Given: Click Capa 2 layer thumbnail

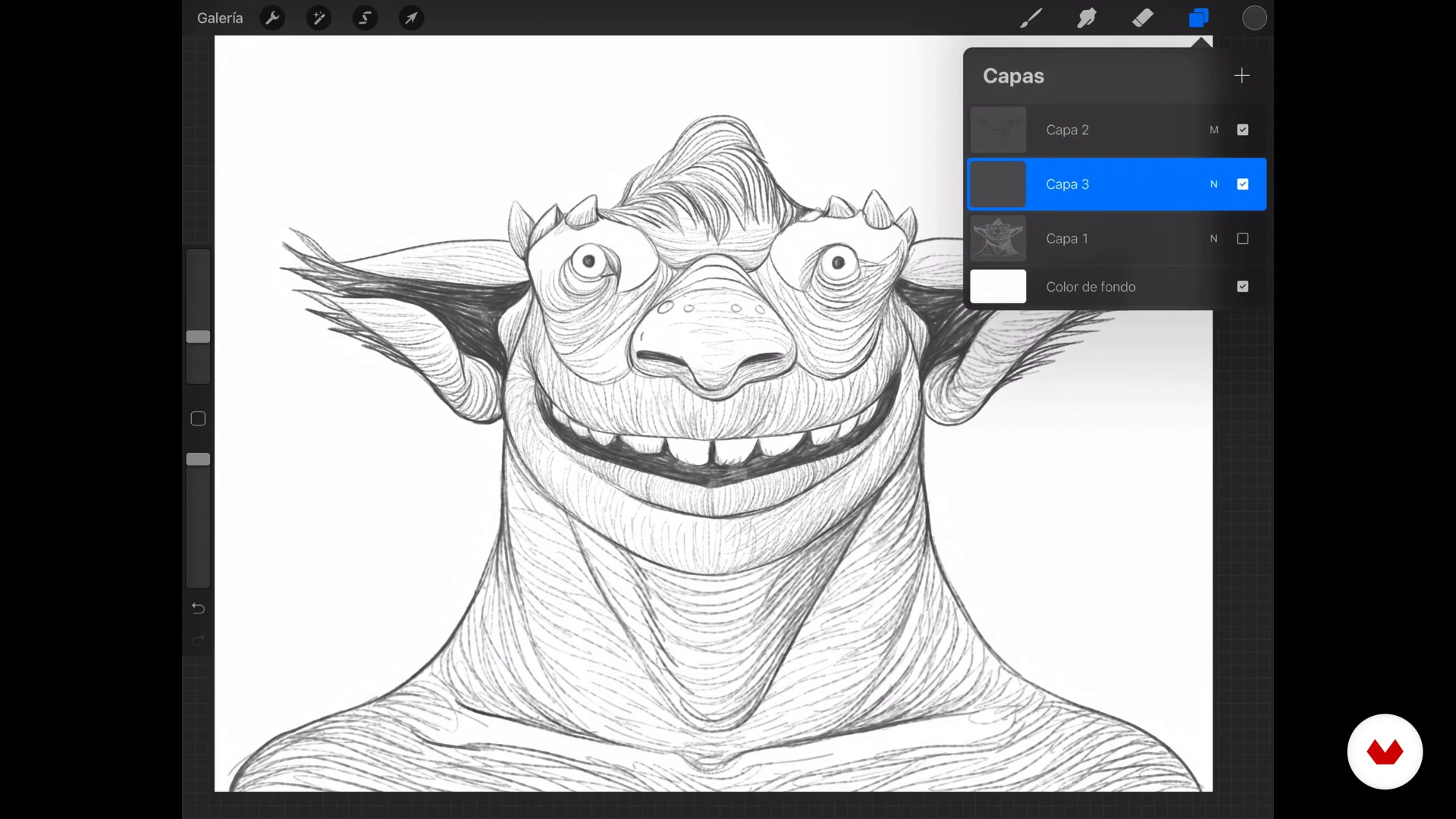Looking at the screenshot, I should pos(998,130).
